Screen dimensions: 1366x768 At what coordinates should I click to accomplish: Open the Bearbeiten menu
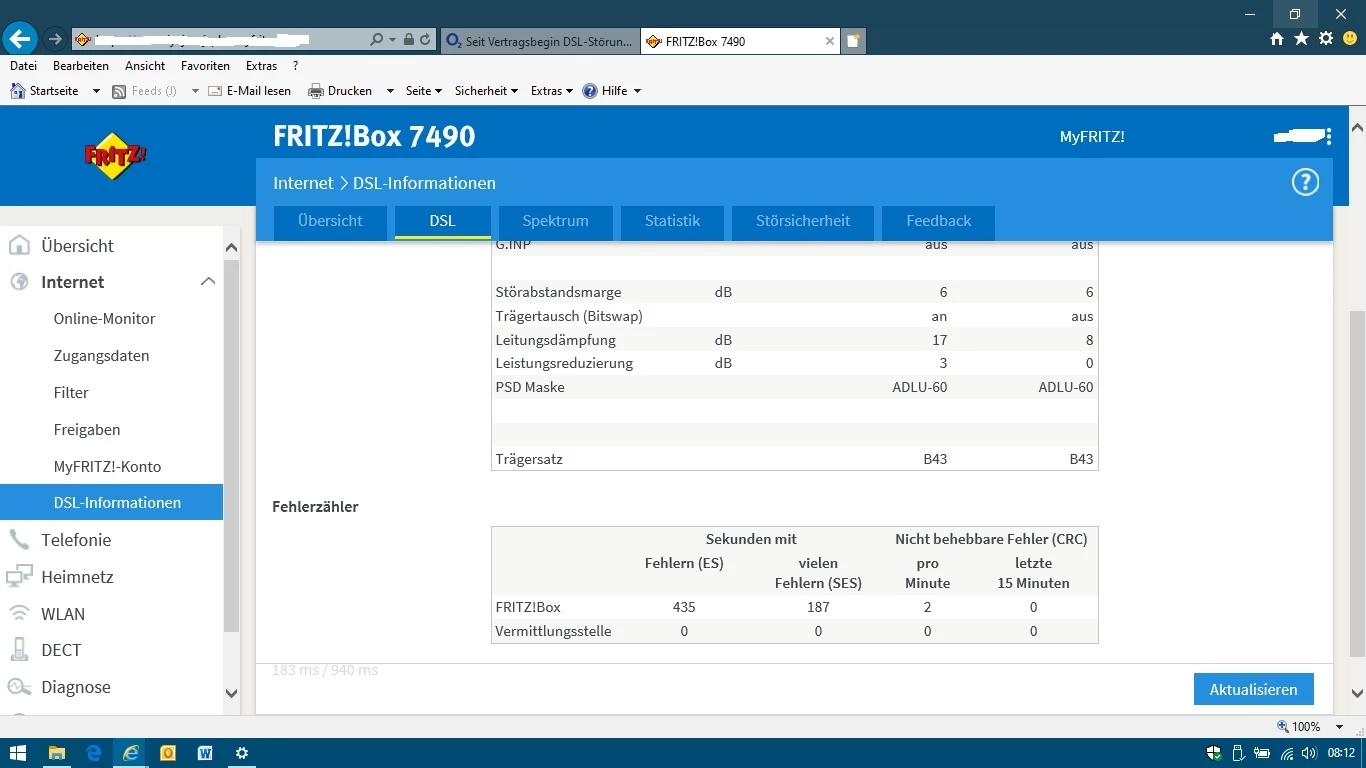[x=81, y=66]
